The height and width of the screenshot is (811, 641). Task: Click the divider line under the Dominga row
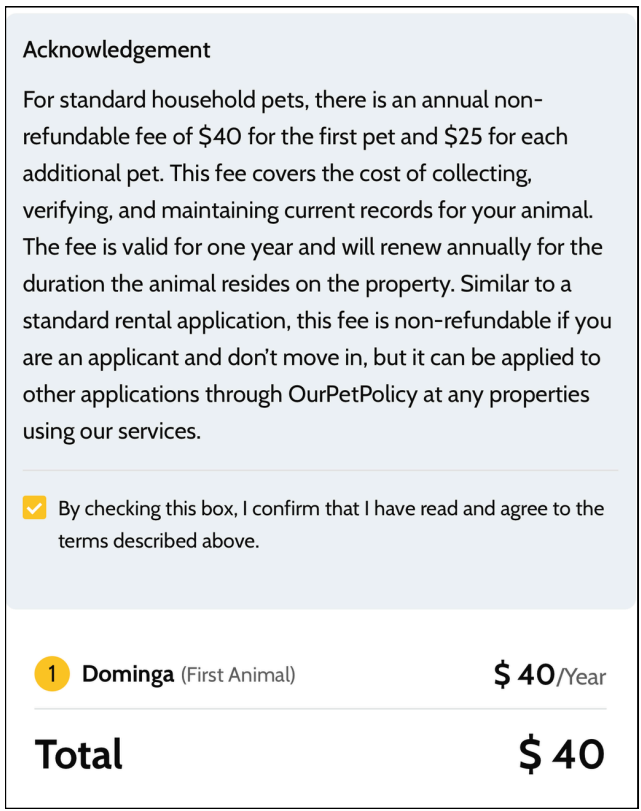point(320,709)
